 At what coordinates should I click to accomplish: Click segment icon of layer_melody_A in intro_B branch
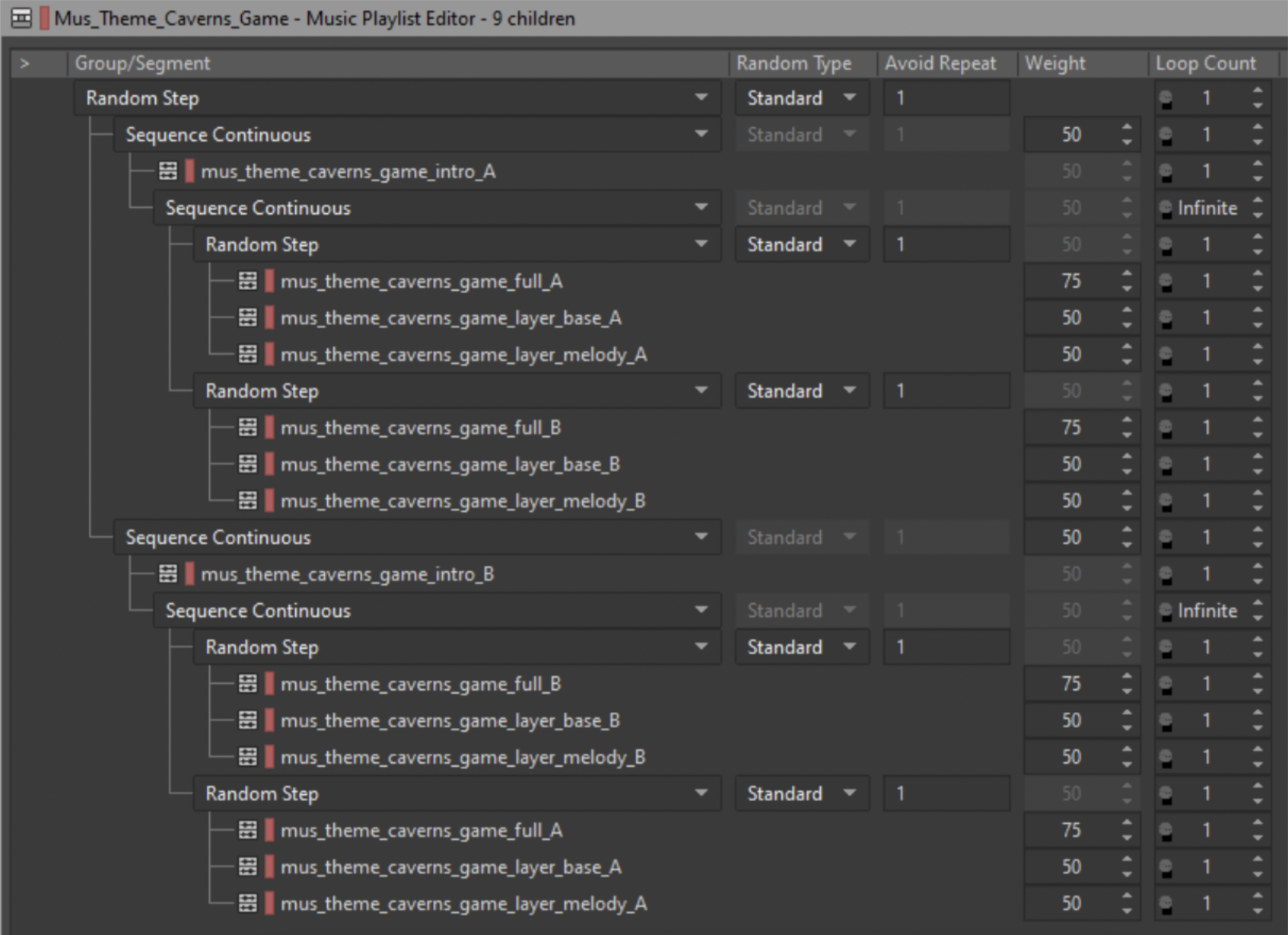click(248, 904)
